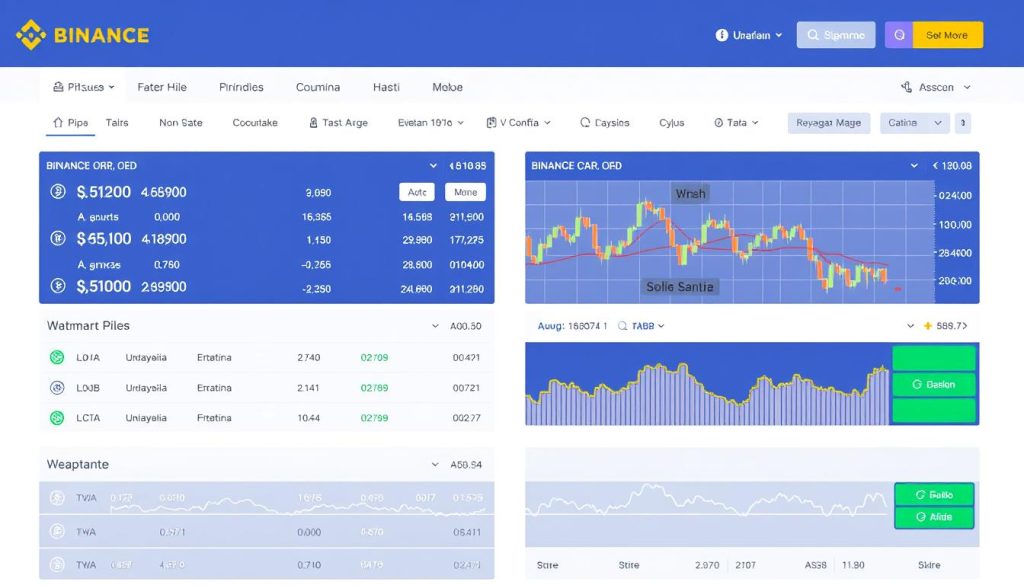Click the Binance diamond logo icon

[31, 35]
